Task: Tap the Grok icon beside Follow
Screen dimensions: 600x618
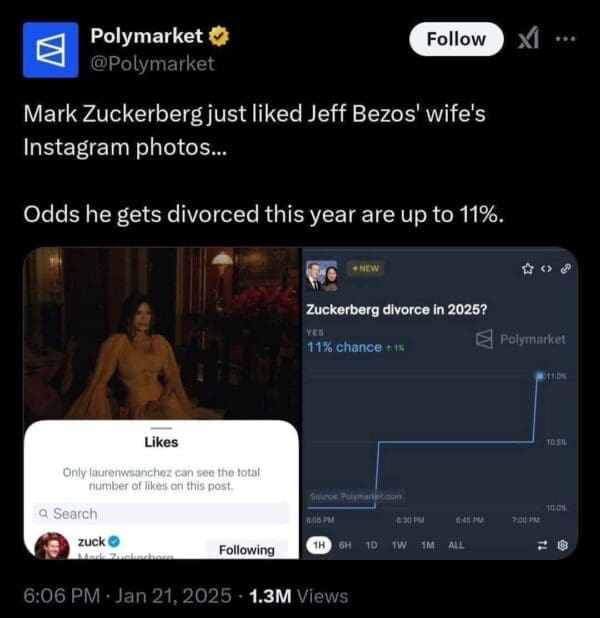Action: tap(527, 40)
